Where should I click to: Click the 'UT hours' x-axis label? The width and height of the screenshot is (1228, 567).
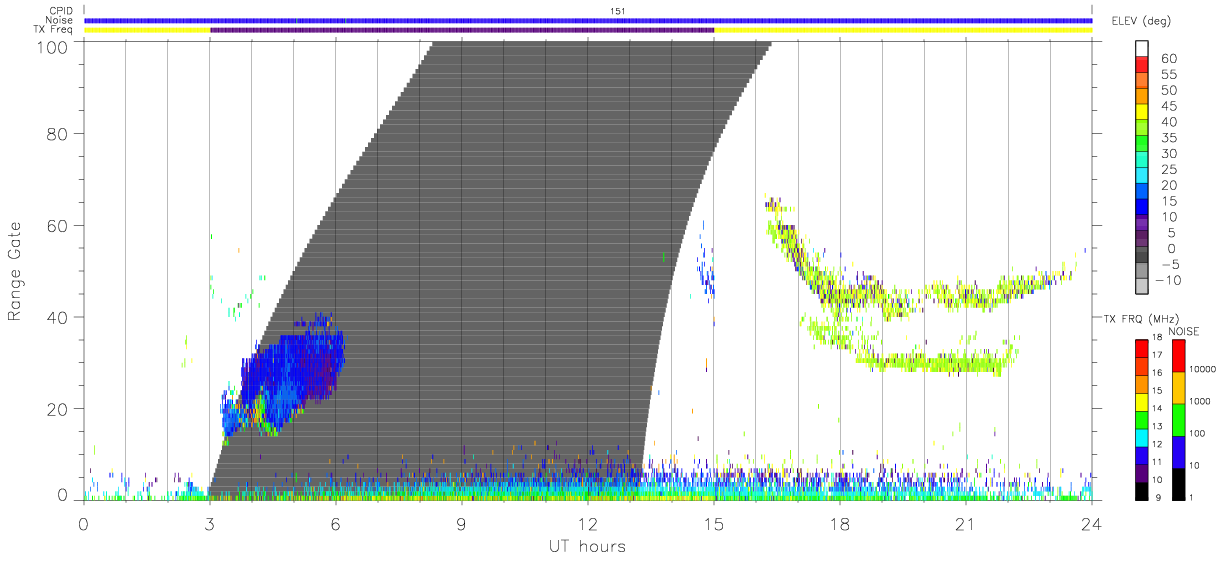tap(586, 546)
